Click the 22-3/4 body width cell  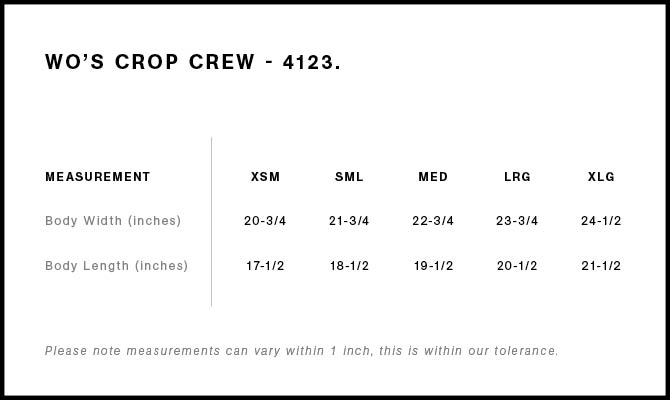click(433, 221)
